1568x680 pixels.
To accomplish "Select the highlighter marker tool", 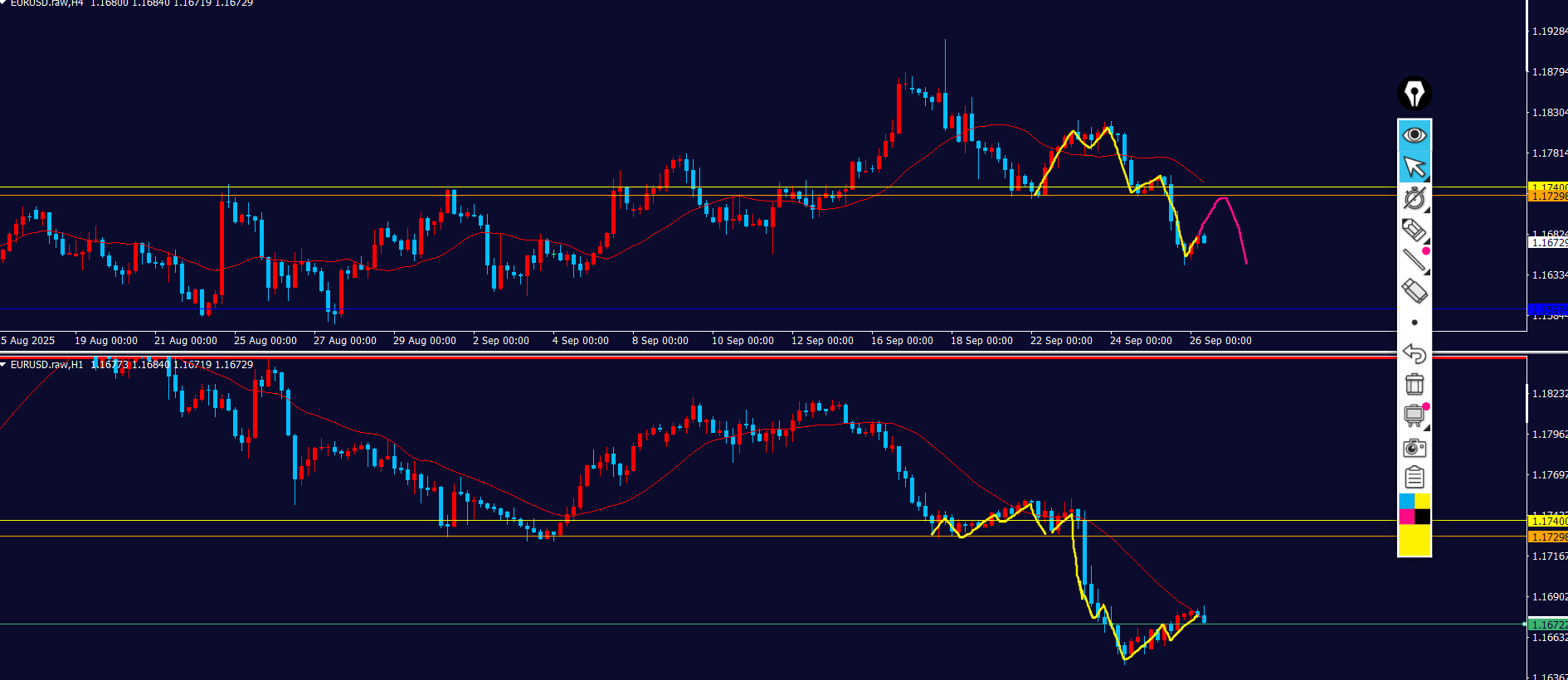I will 1415,230.
